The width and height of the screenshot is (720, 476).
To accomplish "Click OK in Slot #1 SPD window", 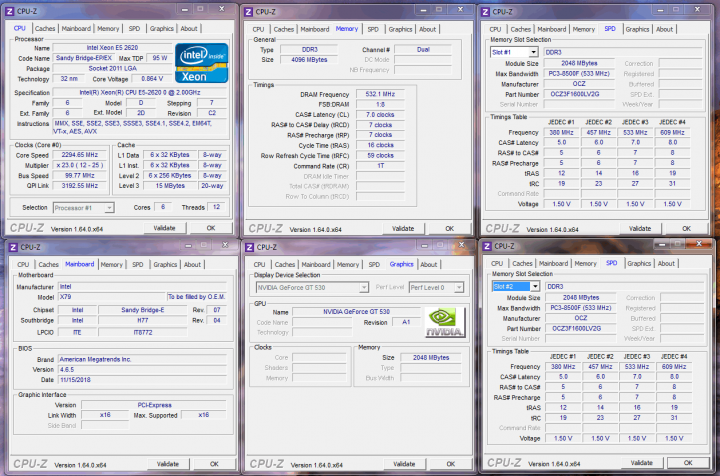I will coord(686,229).
